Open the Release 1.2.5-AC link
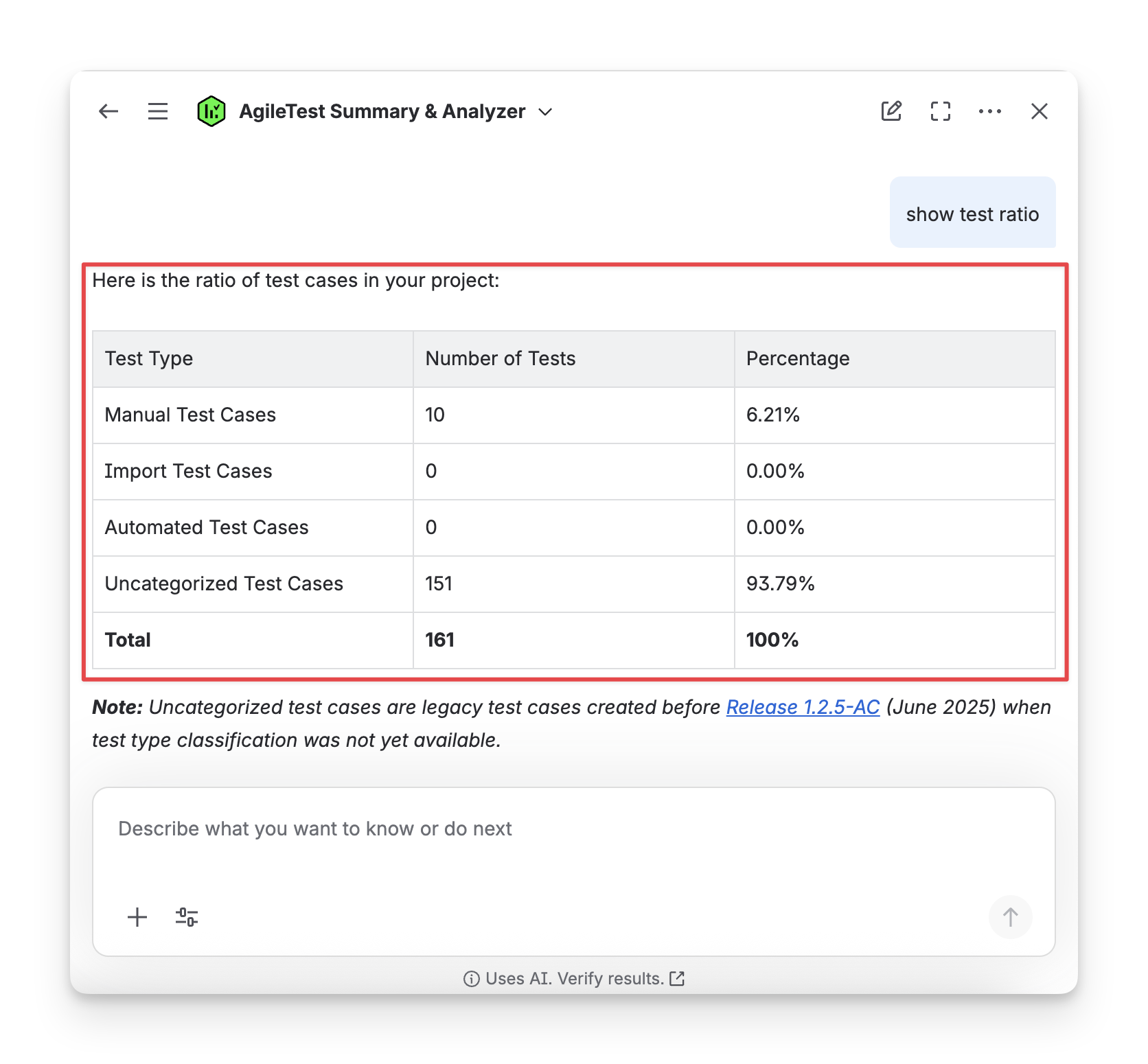The height and width of the screenshot is (1064, 1148). point(803,707)
